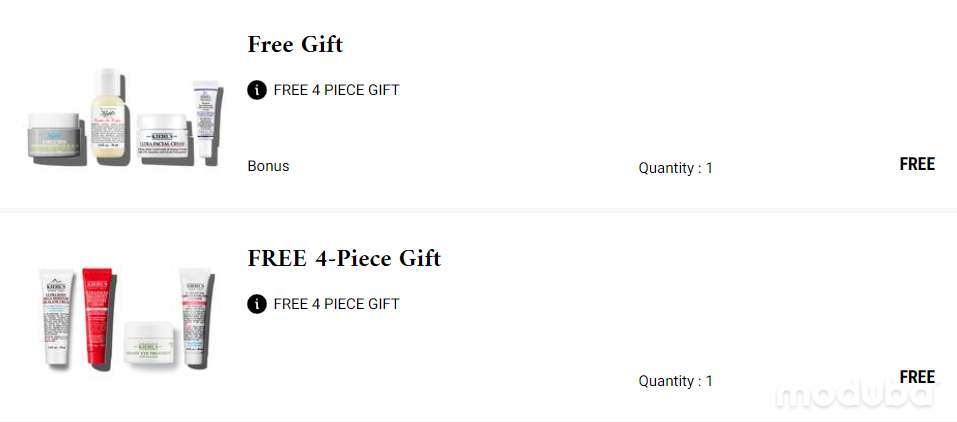Select the leftmost white tube in second gift
Screen dimensions: 957x422
click(56, 317)
